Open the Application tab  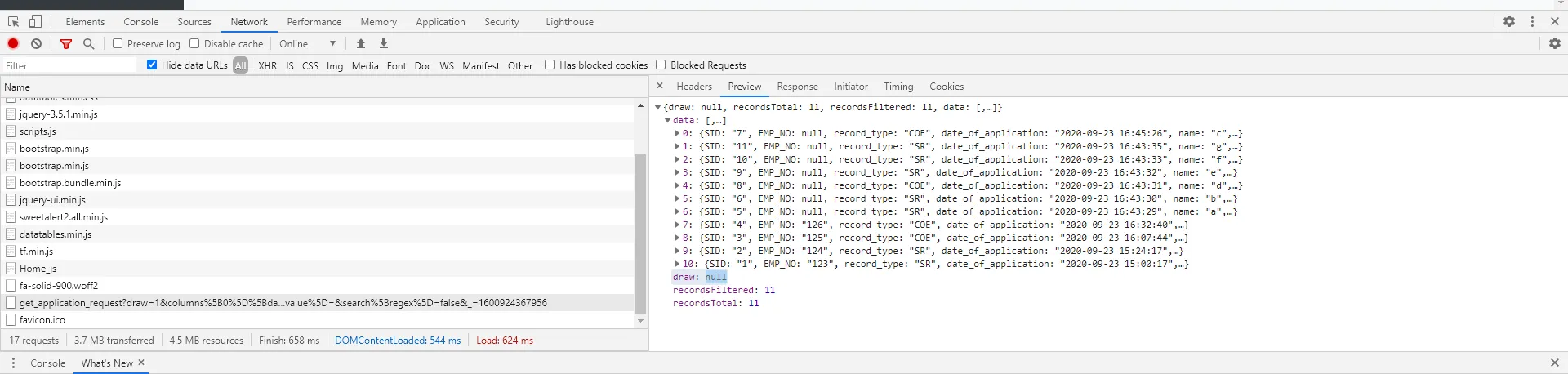click(x=440, y=22)
